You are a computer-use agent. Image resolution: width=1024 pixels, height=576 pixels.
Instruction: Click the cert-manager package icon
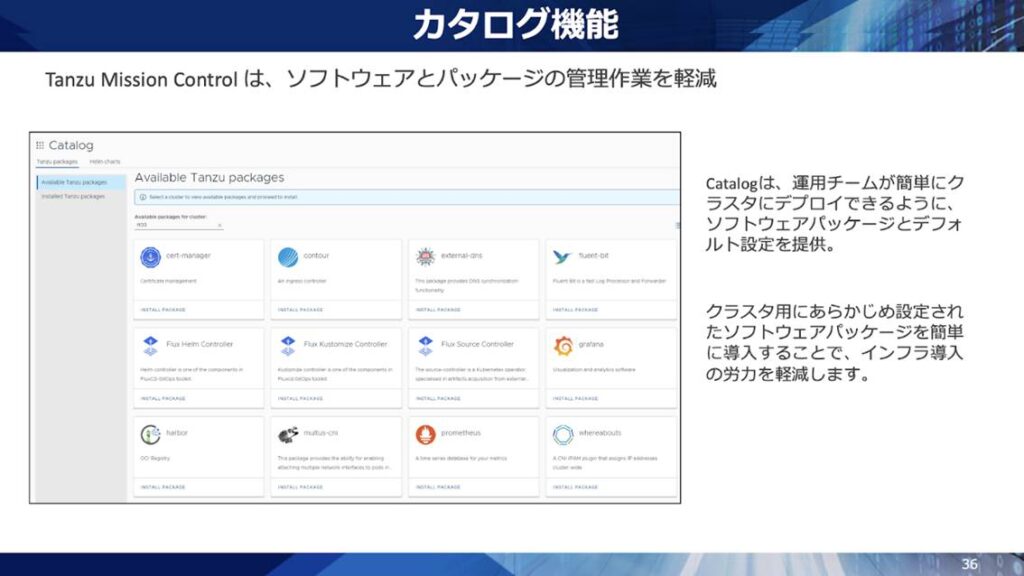click(151, 257)
